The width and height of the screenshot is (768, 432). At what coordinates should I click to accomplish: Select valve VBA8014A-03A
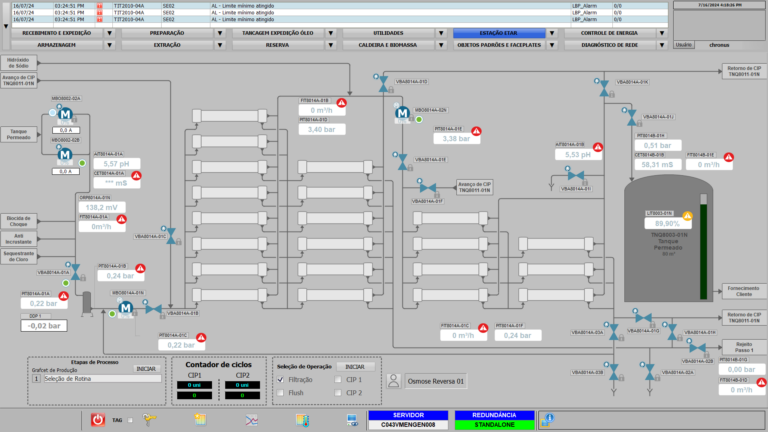pos(614,332)
